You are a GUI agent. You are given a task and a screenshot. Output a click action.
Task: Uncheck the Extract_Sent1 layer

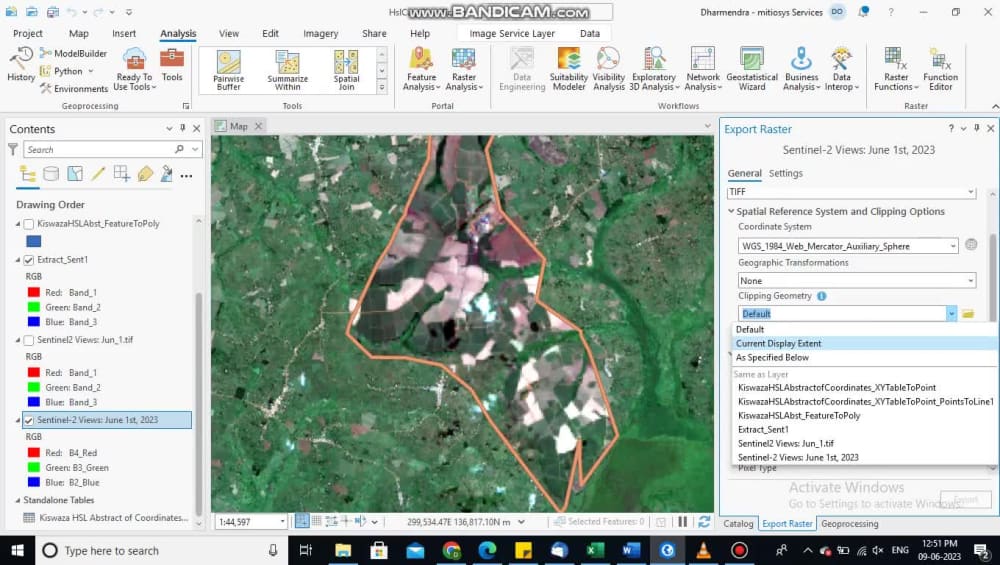(x=29, y=260)
